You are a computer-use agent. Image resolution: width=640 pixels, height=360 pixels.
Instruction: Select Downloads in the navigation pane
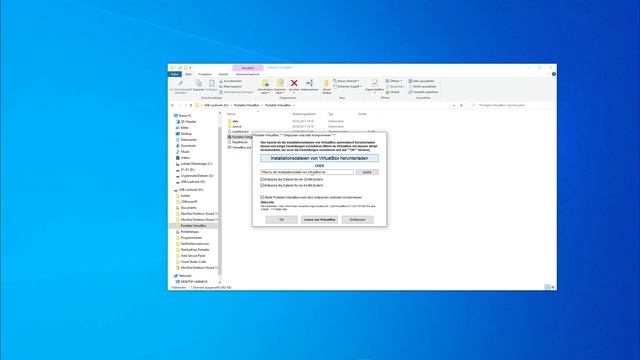[x=186, y=146]
